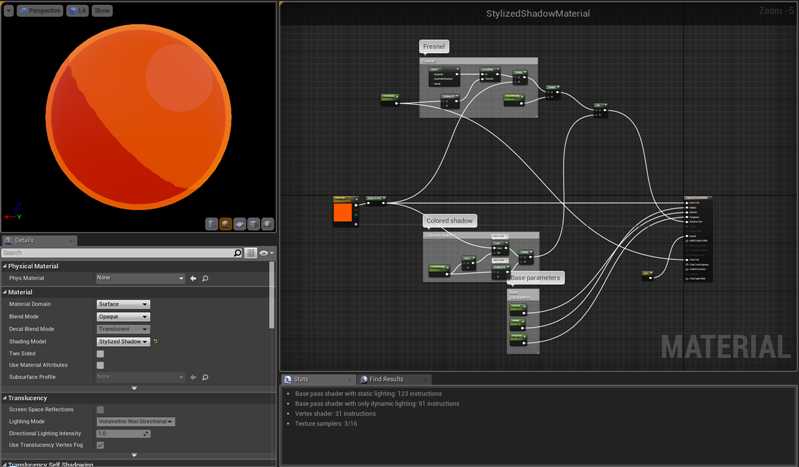Image resolution: width=799 pixels, height=467 pixels.
Task: Select the green parameter node inside Fresnel group
Action: click(x=514, y=100)
